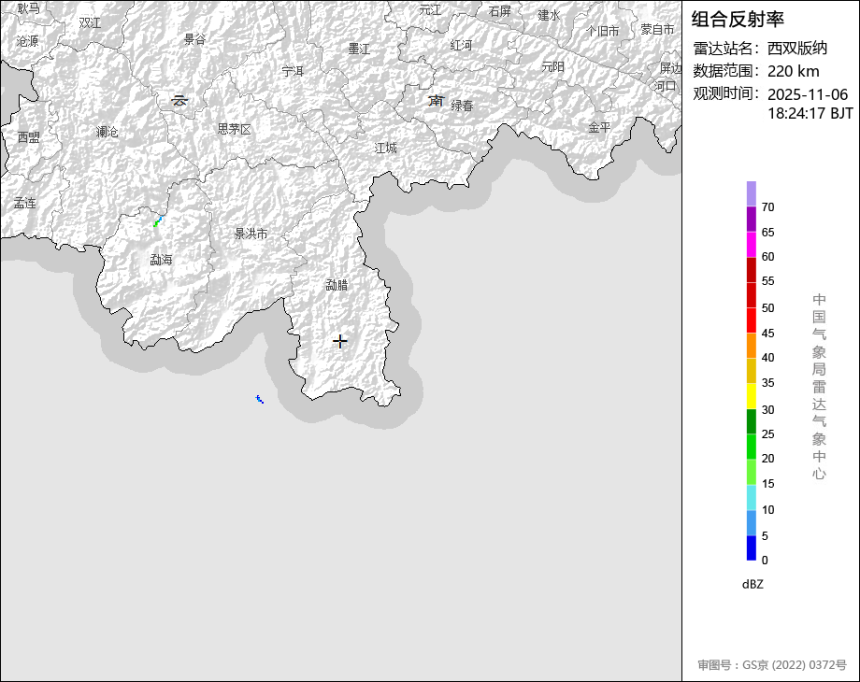Select the orange 40–45 dBZ legend segment
Screen dimensions: 860x682
coord(751,346)
